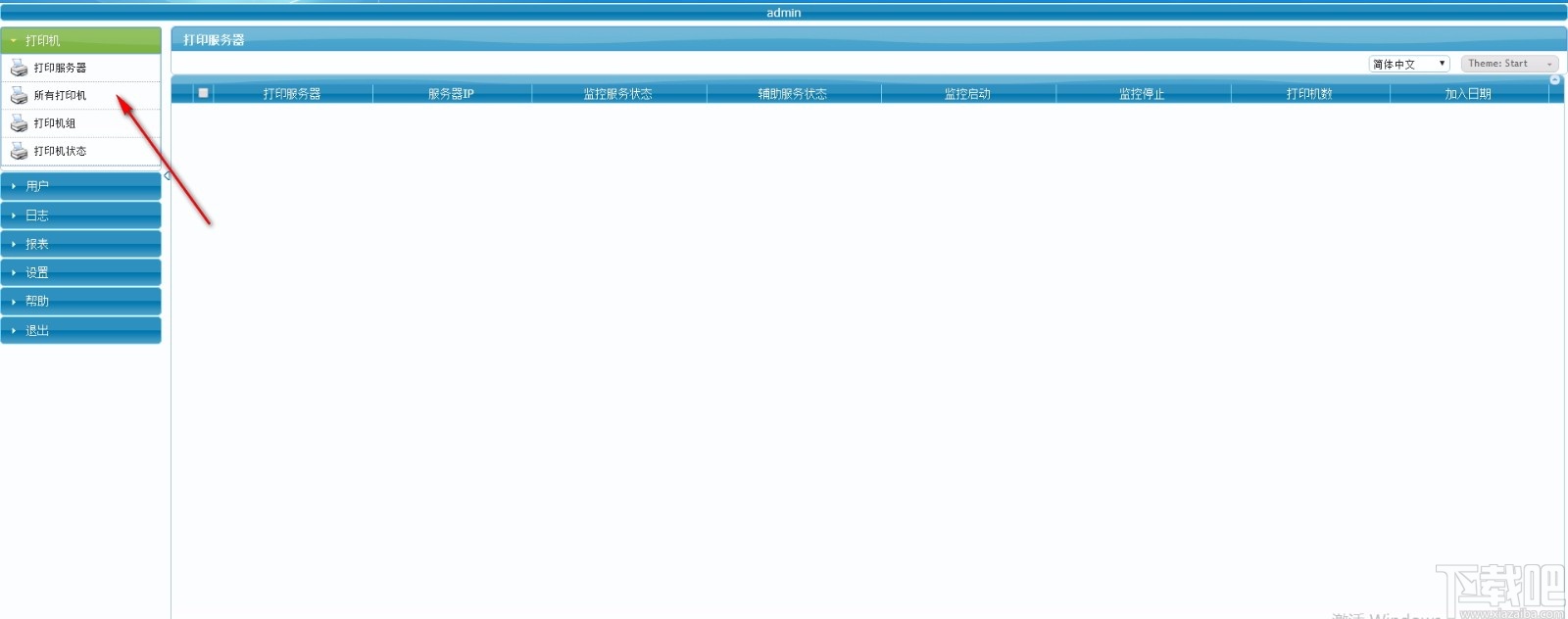Image resolution: width=1568 pixels, height=619 pixels.
Task: Sort by the 监控停止 column header
Action: point(1143,94)
